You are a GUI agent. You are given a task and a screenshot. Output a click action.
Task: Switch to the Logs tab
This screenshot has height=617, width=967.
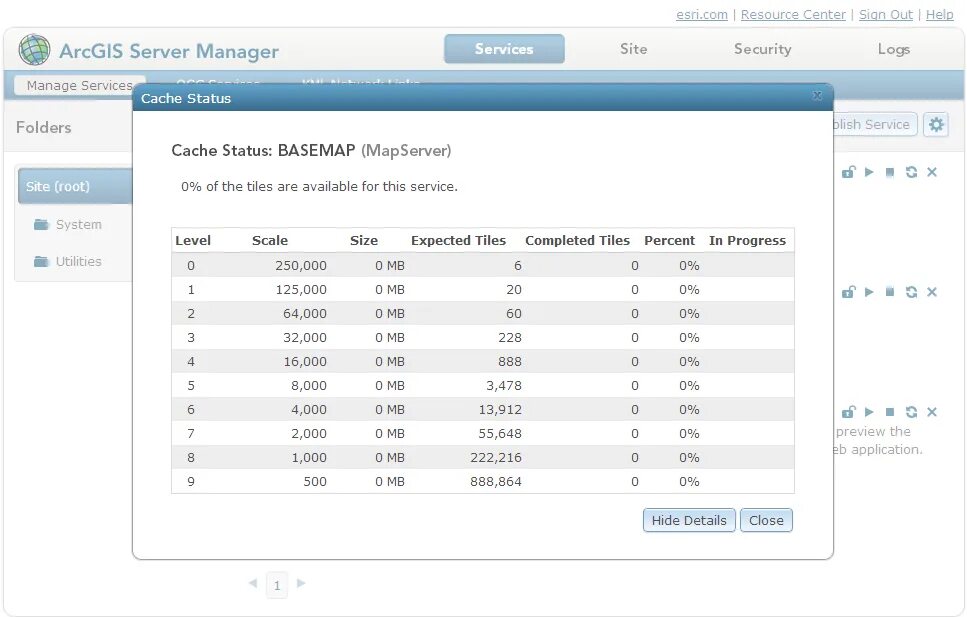(894, 49)
